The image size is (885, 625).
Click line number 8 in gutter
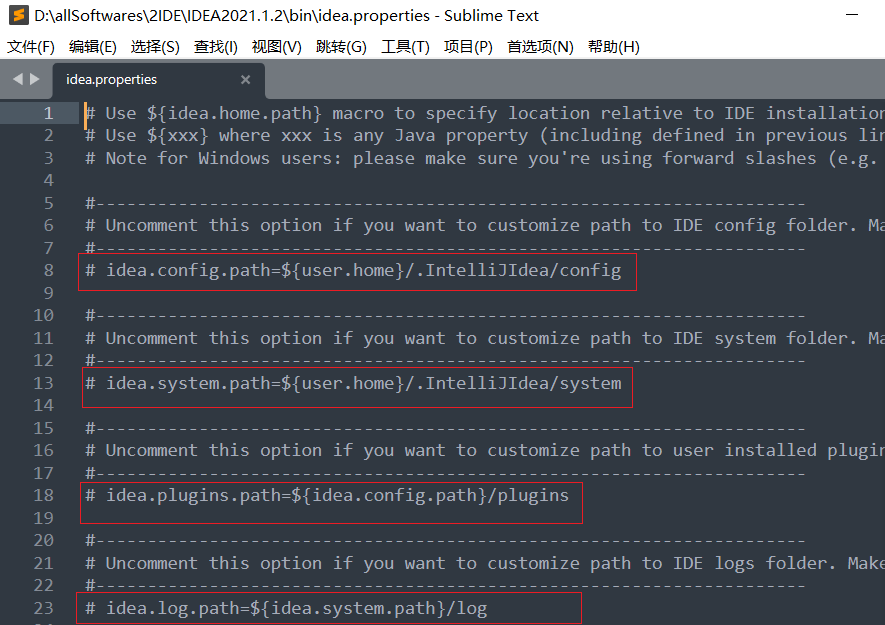coord(49,270)
